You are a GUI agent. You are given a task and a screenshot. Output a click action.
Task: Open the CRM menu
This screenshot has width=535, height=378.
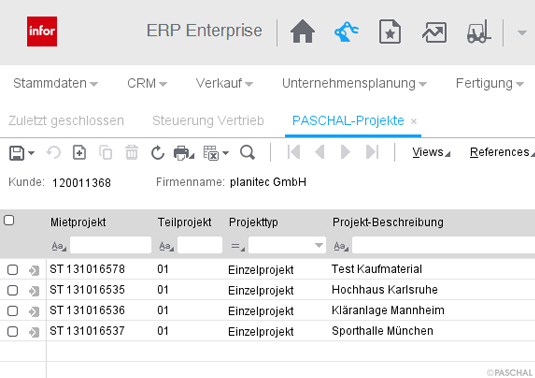click(x=147, y=83)
